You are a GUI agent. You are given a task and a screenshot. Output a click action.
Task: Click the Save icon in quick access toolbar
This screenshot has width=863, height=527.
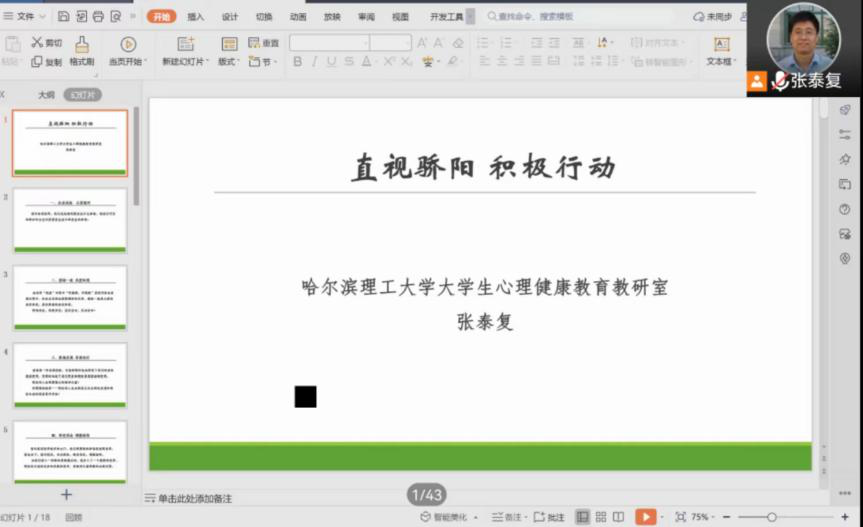click(63, 16)
